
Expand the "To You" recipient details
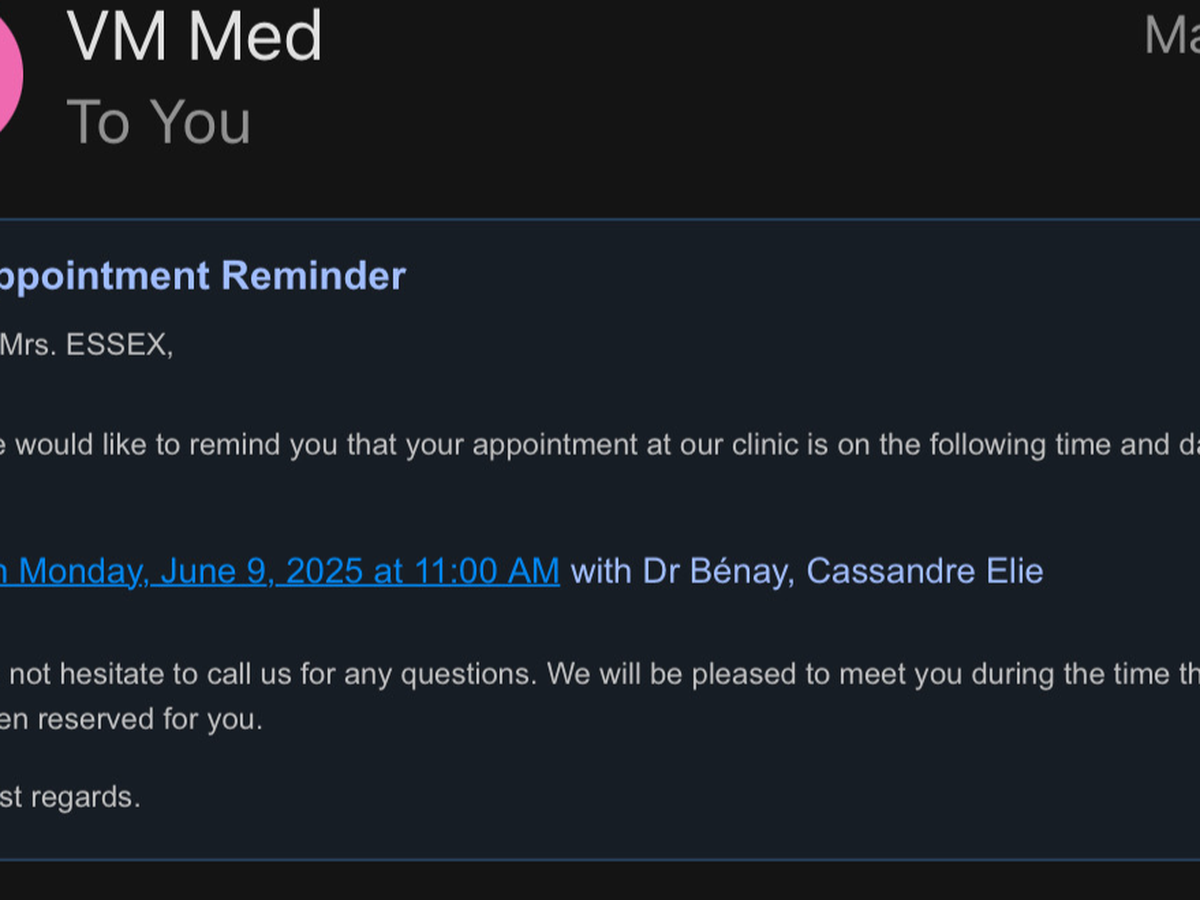[x=158, y=122]
